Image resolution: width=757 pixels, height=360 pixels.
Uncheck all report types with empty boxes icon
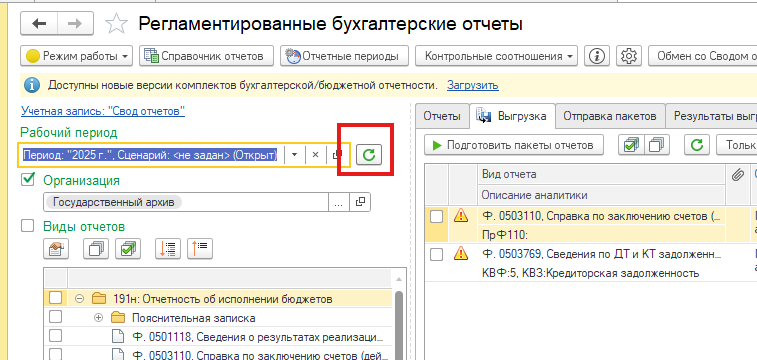click(96, 249)
